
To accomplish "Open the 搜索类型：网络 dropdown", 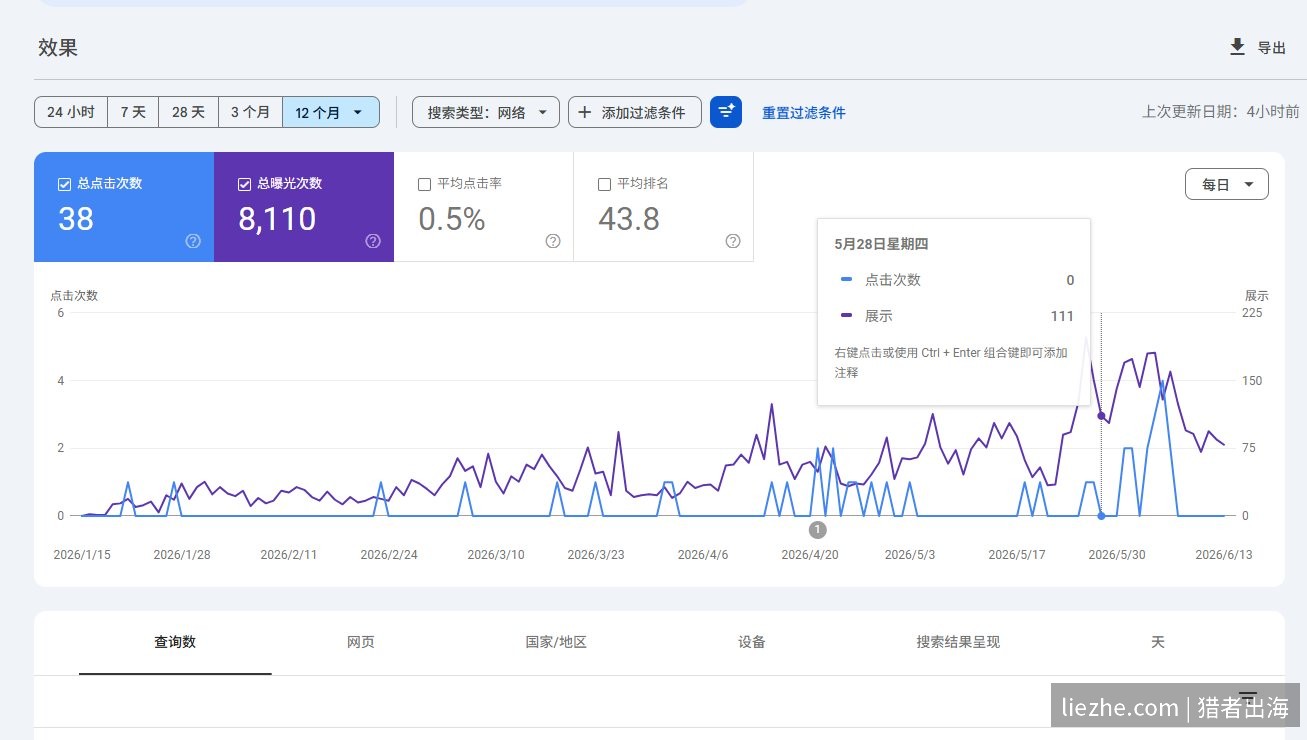I will pyautogui.click(x=486, y=112).
